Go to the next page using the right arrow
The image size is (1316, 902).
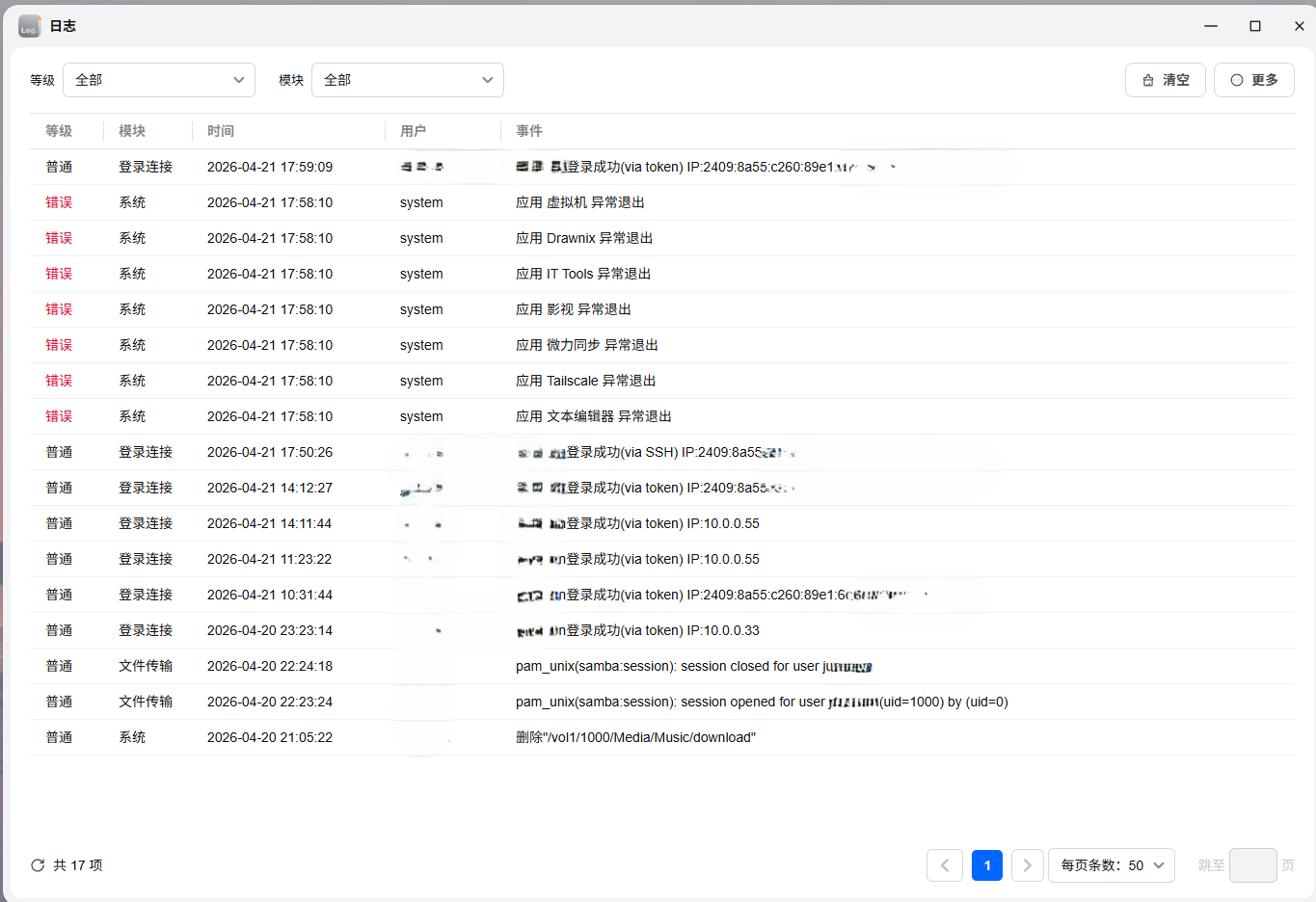click(x=1027, y=864)
